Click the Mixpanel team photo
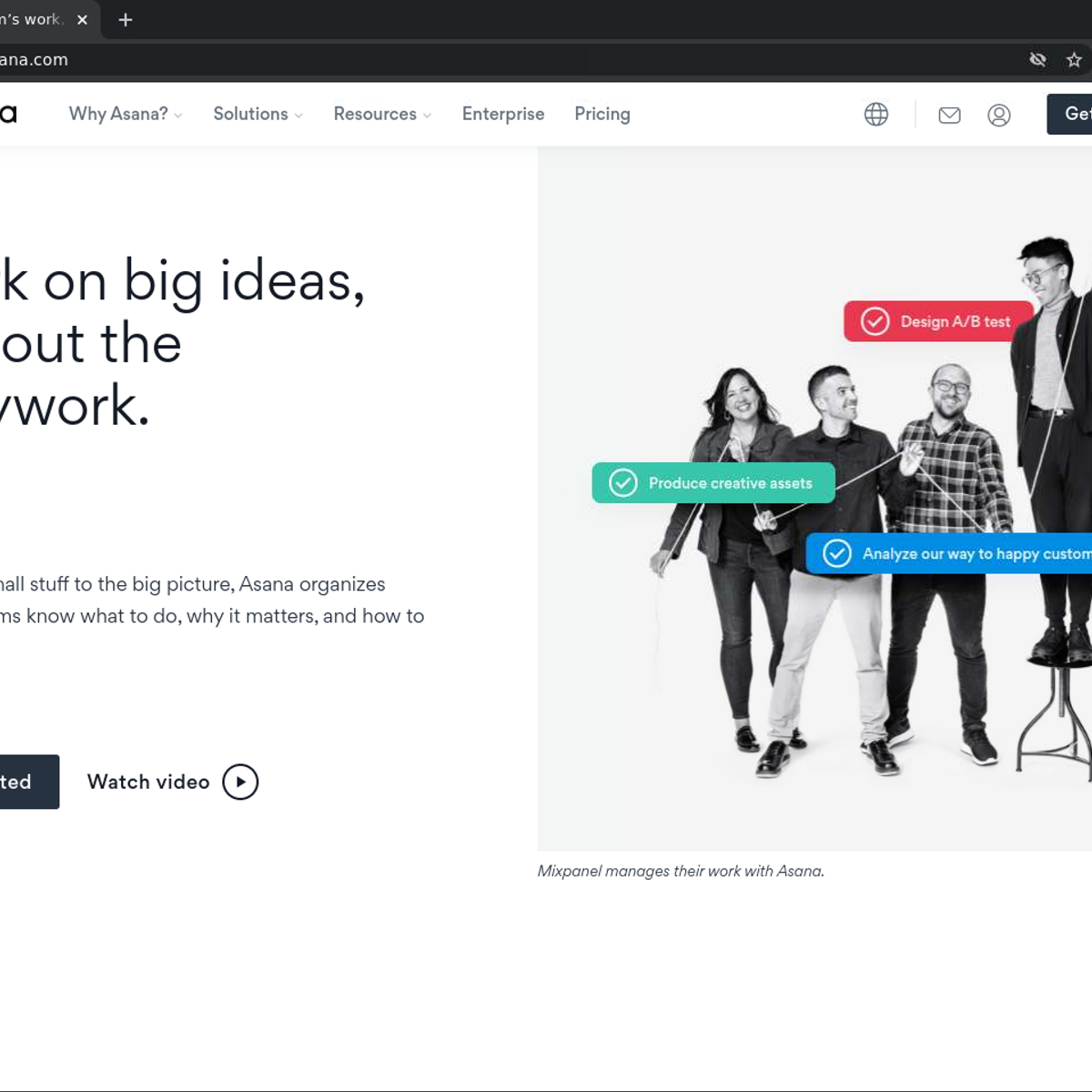1092x1092 pixels. click(814, 499)
